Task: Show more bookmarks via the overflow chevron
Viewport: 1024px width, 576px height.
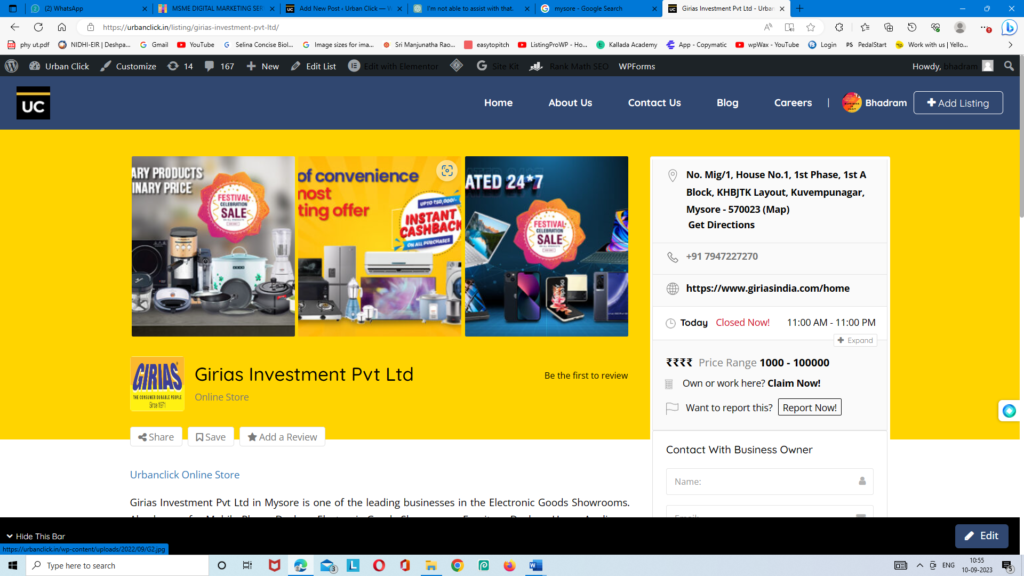Action: pos(1010,45)
